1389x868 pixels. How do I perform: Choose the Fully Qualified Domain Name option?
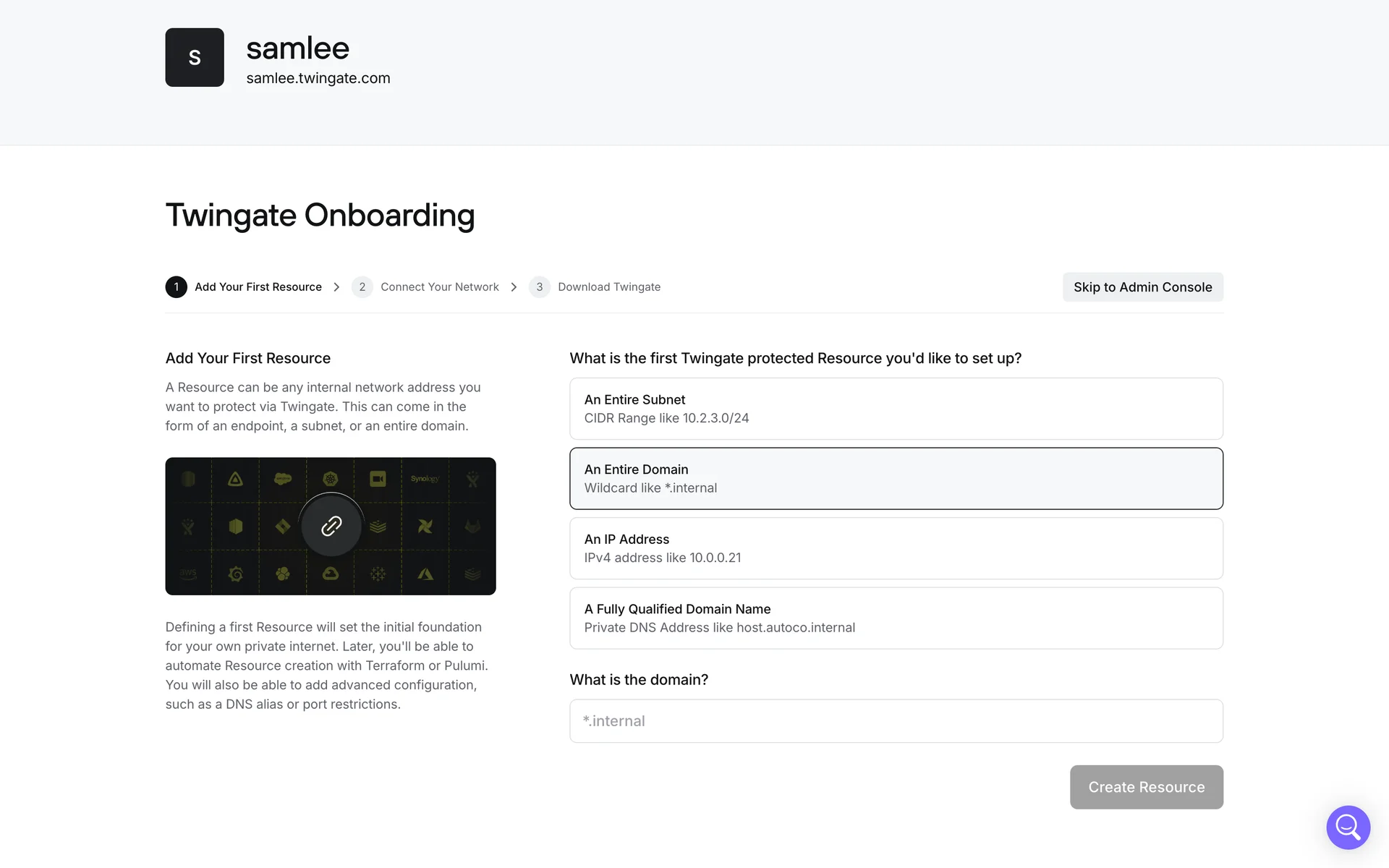(x=896, y=618)
